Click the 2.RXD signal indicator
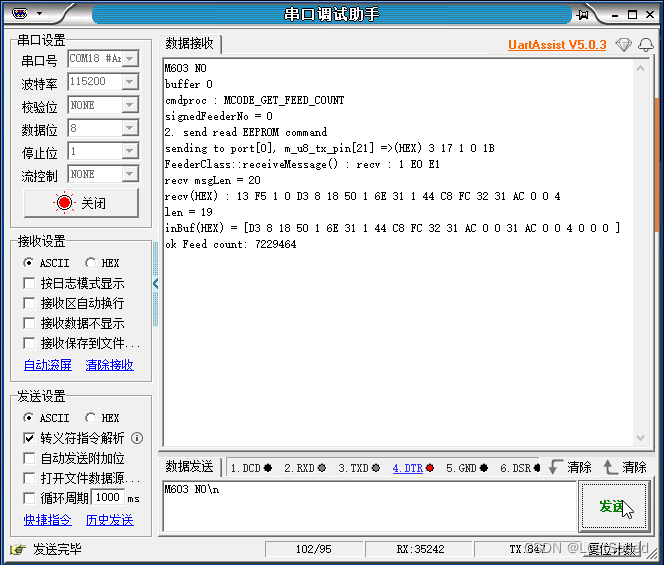 click(x=305, y=468)
